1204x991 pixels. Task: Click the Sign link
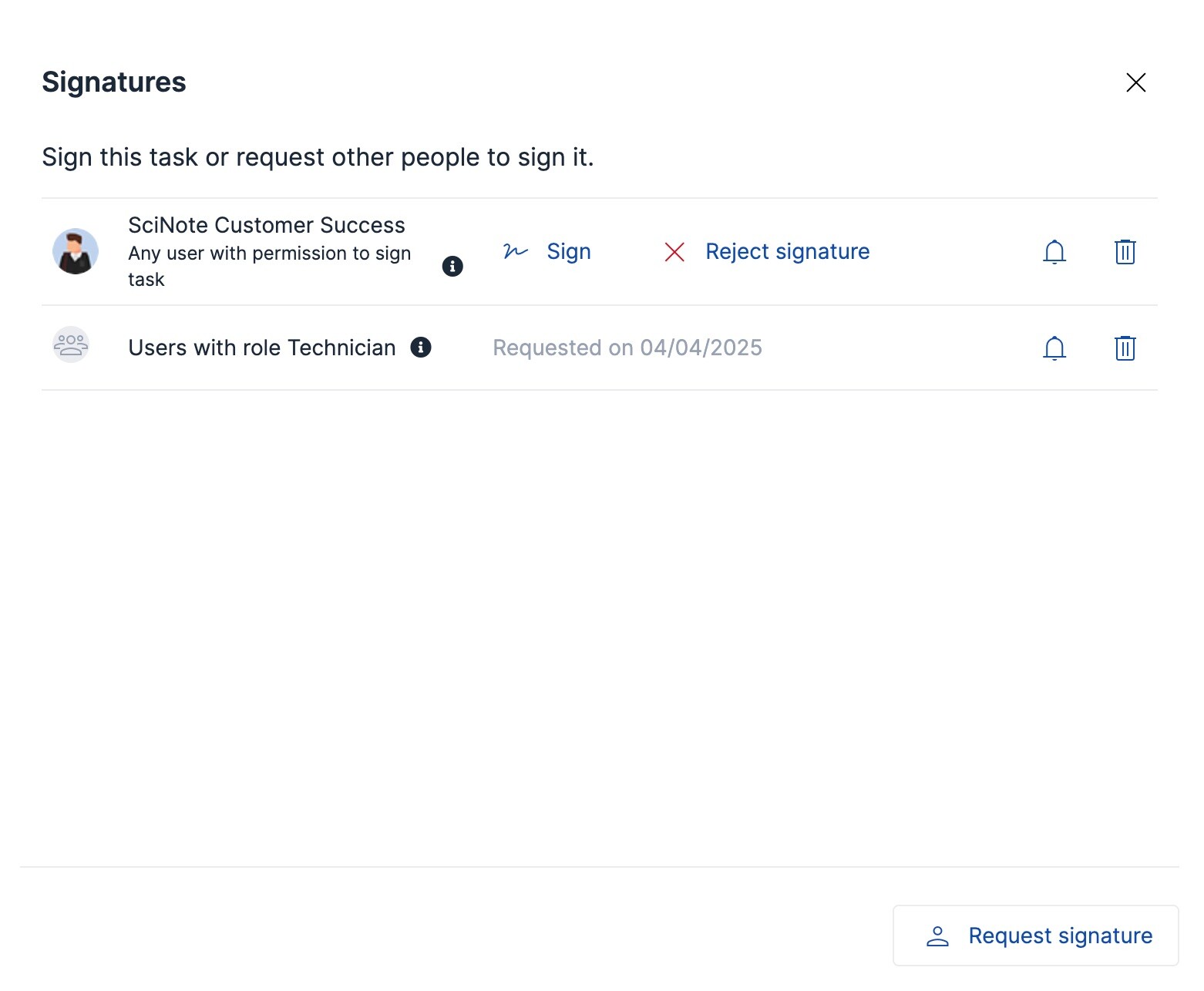coord(568,251)
